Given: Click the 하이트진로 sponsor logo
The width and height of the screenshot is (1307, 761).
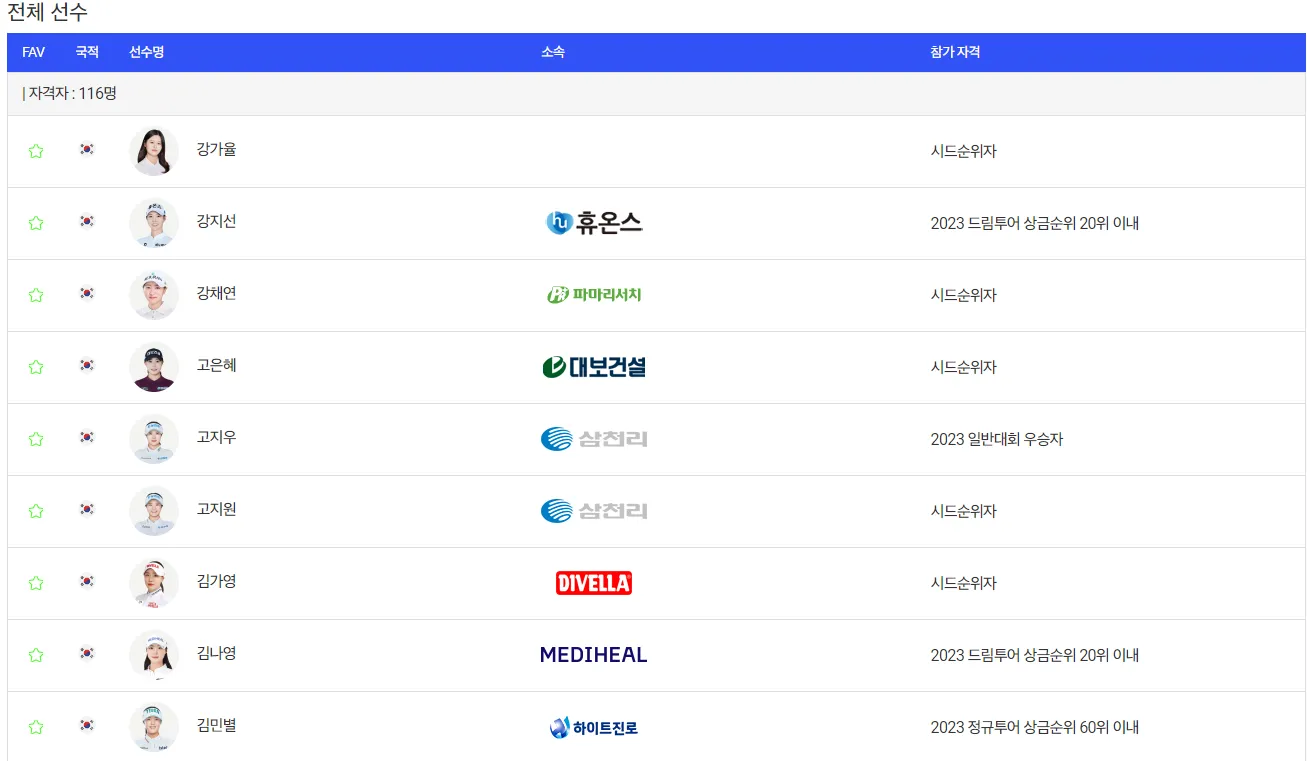Looking at the screenshot, I should pyautogui.click(x=594, y=727).
